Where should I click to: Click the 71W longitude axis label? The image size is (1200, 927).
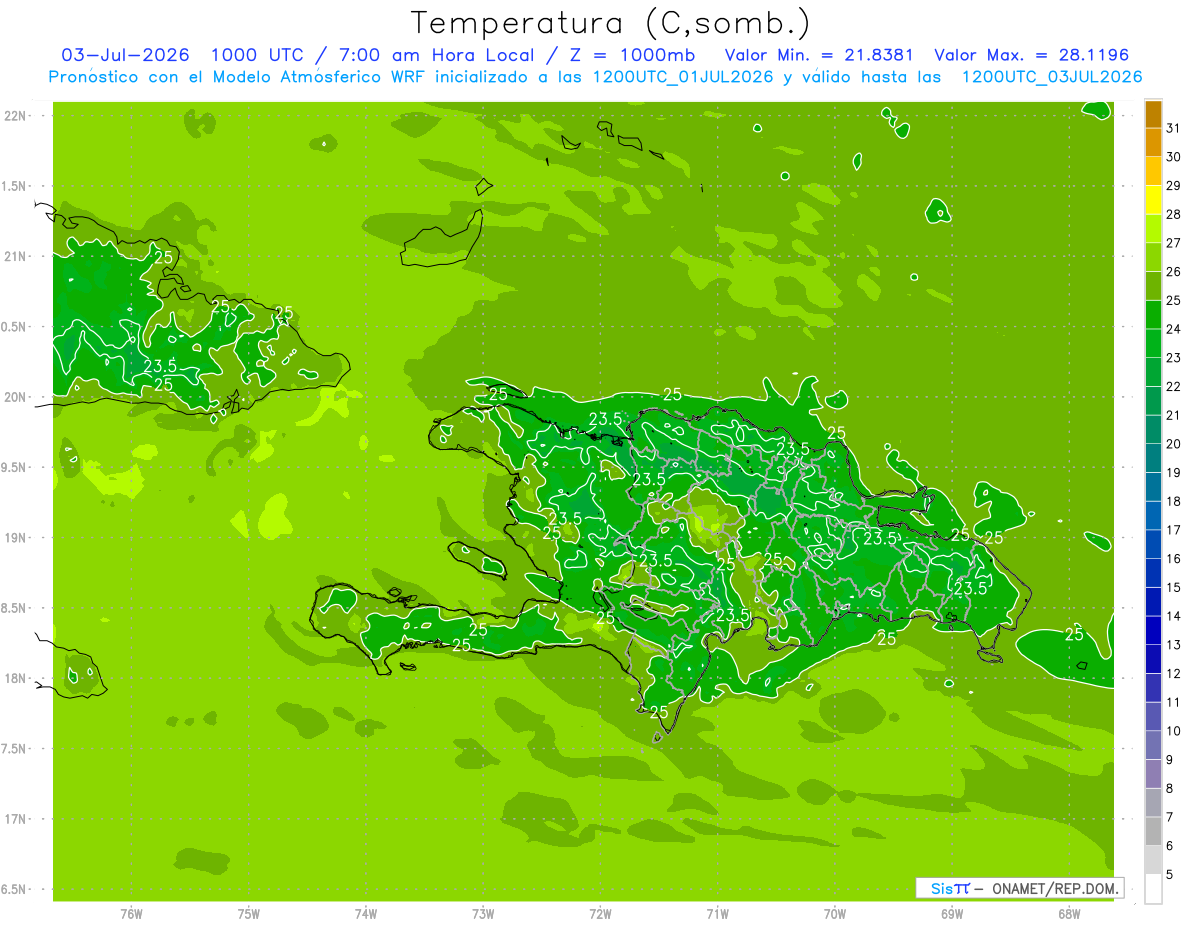717,914
